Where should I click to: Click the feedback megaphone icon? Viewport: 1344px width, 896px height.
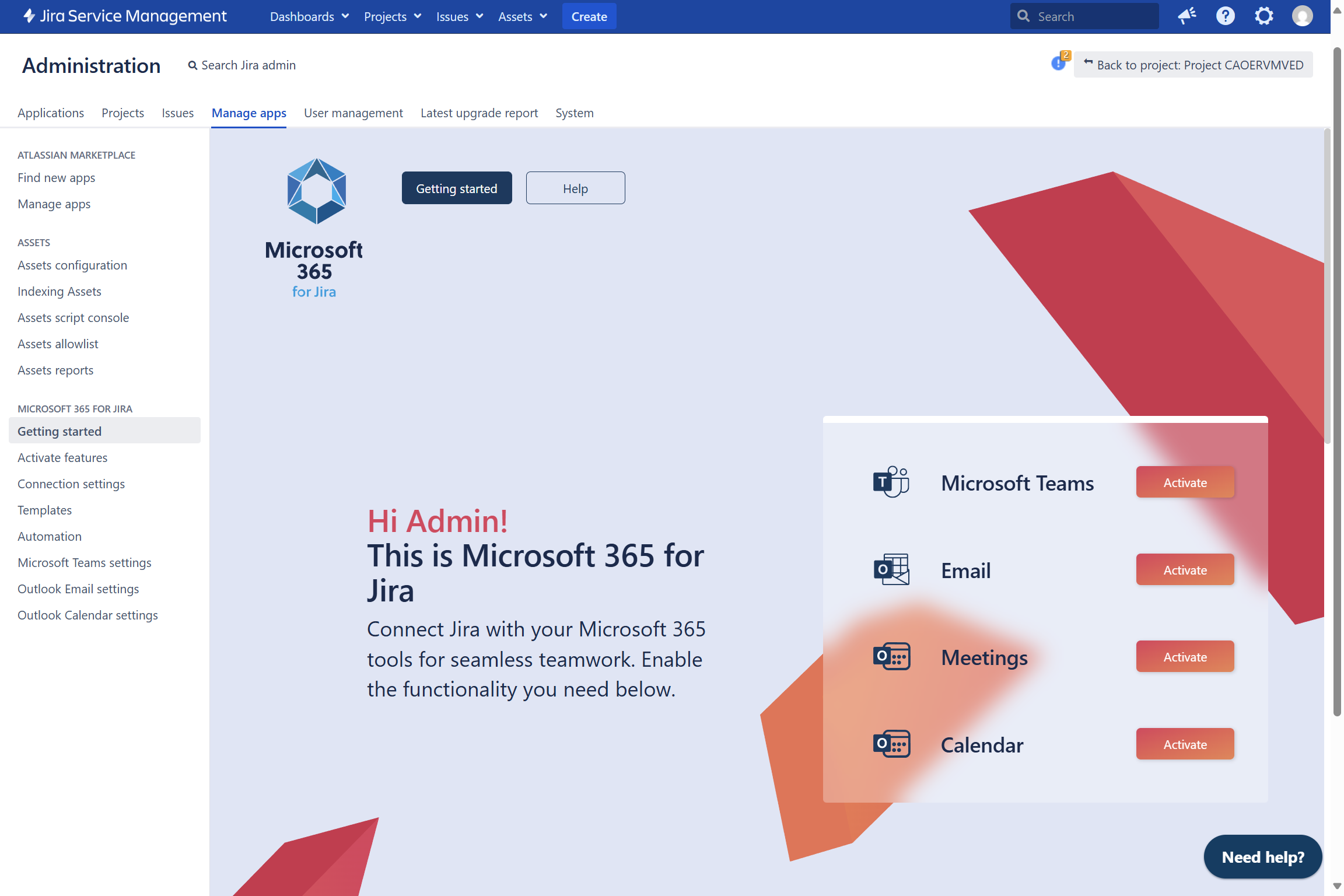tap(1186, 16)
